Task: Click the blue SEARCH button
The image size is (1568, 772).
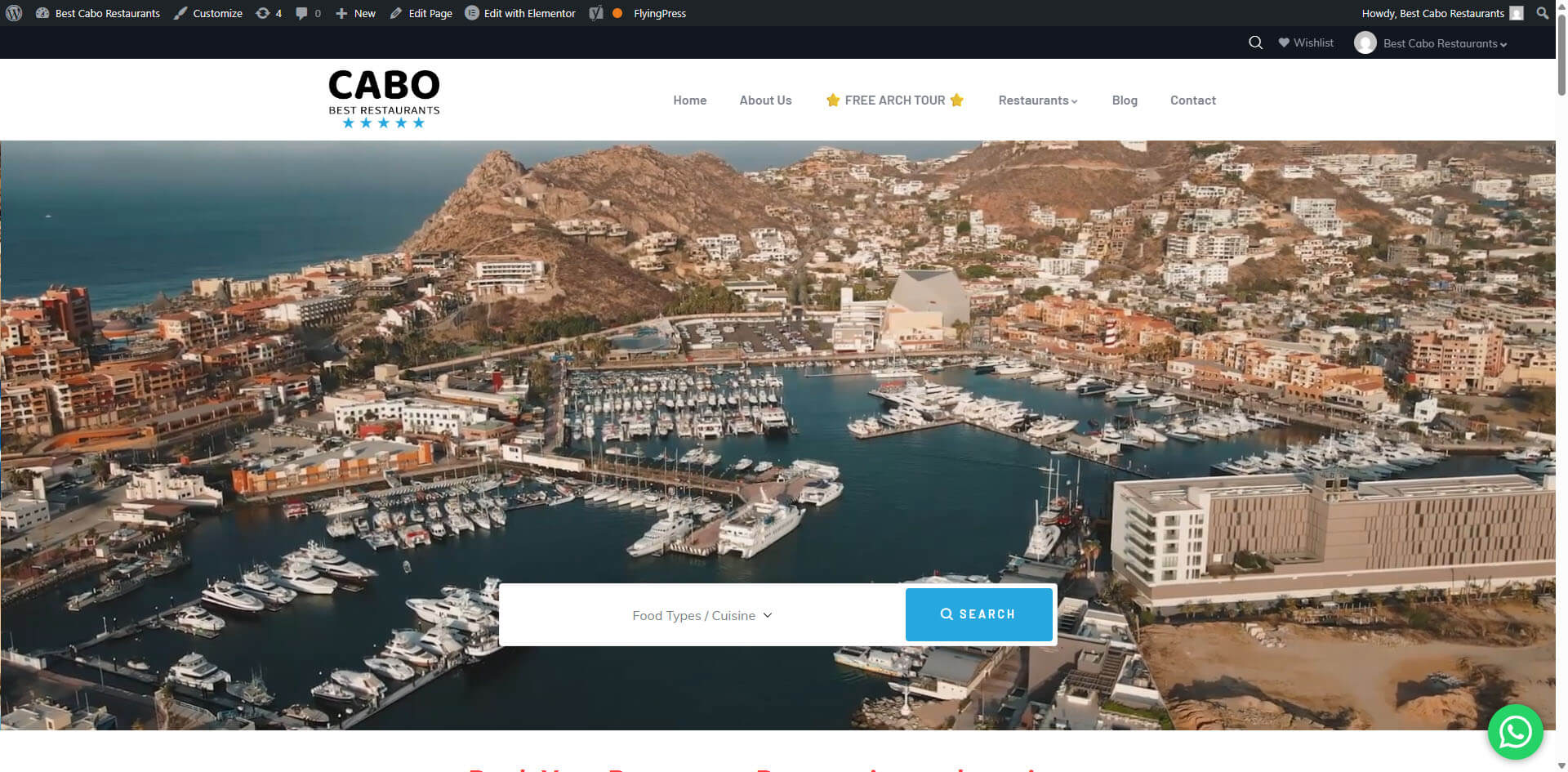Action: coord(978,614)
